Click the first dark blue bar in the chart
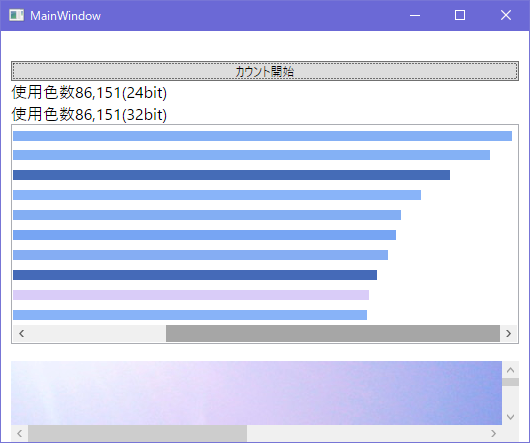 [232, 175]
